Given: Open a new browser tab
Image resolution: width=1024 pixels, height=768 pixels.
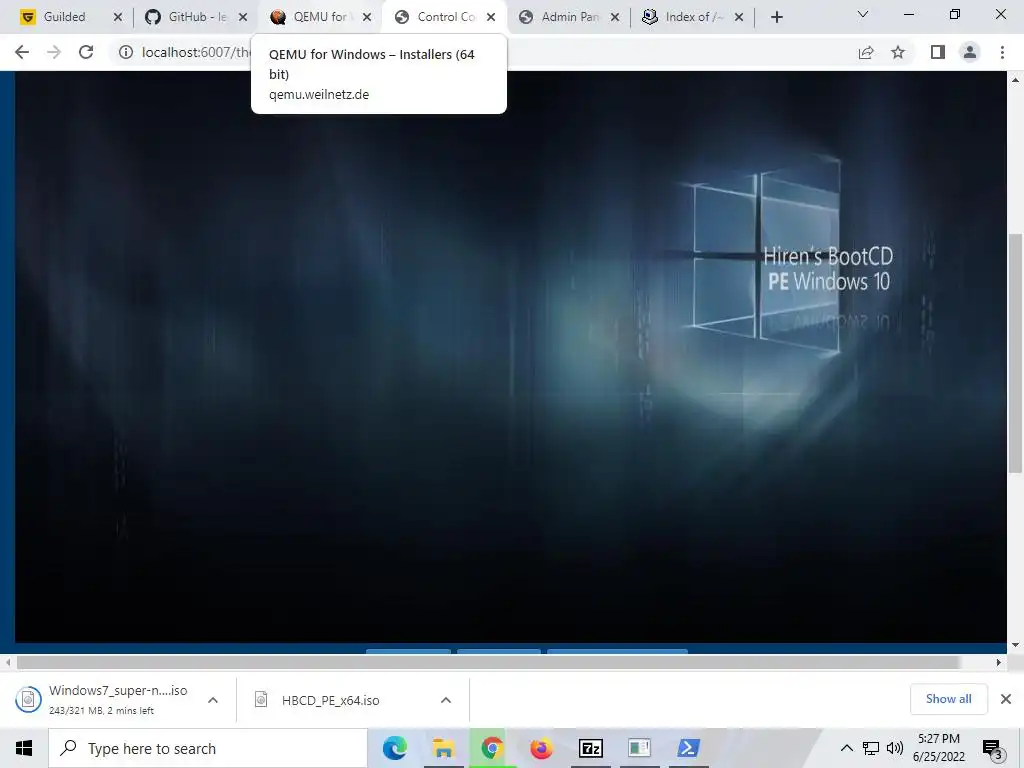Looking at the screenshot, I should (x=776, y=17).
